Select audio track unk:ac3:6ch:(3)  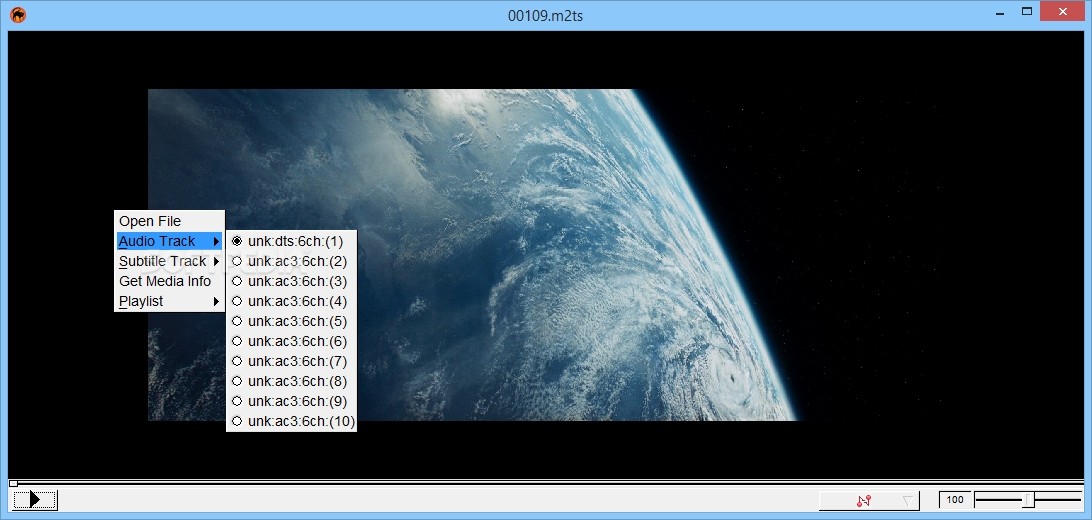click(291, 281)
